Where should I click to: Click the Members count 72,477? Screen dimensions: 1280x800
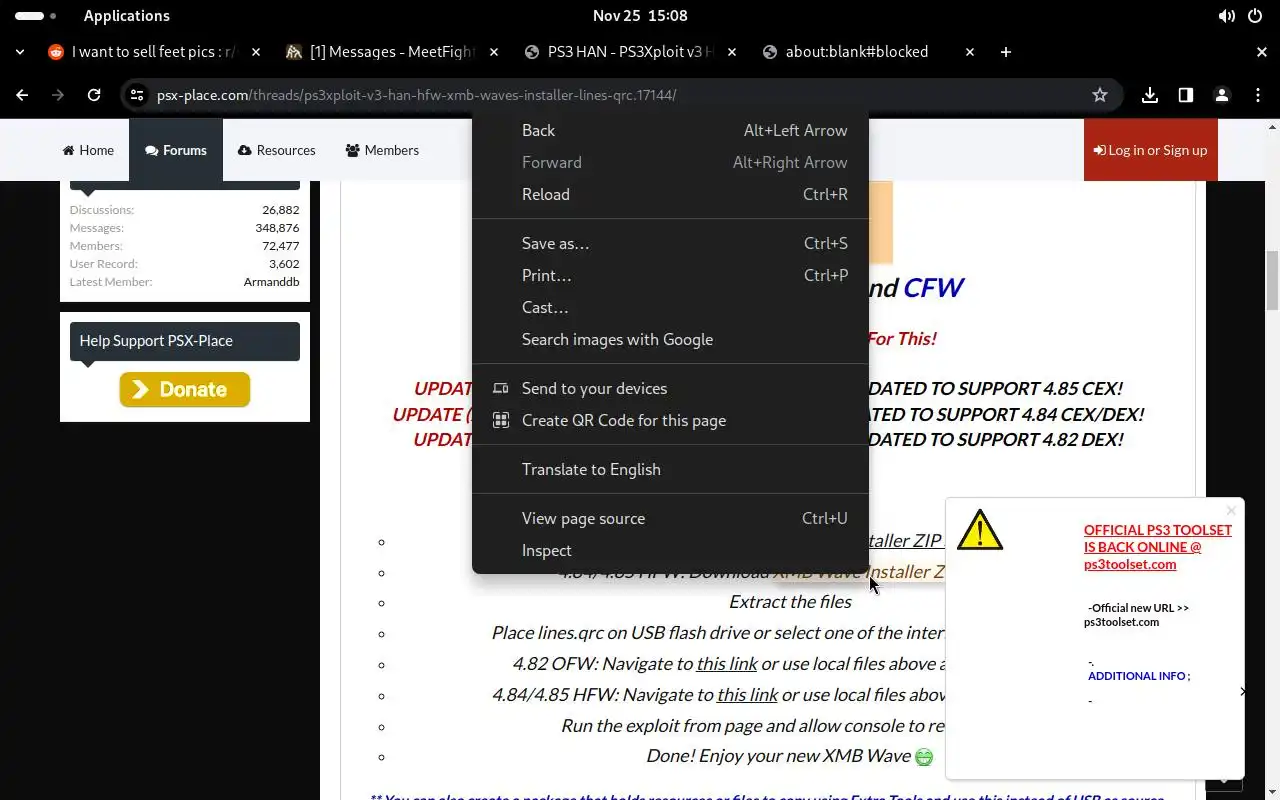[x=281, y=246]
